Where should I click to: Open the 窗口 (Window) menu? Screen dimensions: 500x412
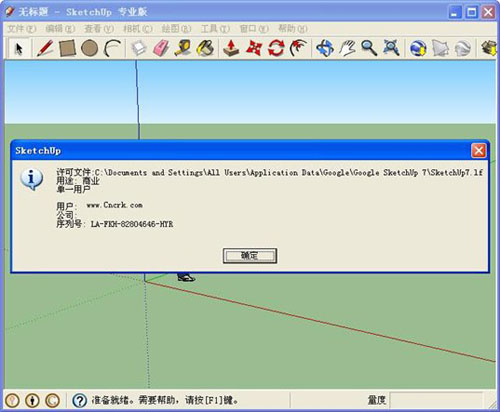click(x=254, y=29)
